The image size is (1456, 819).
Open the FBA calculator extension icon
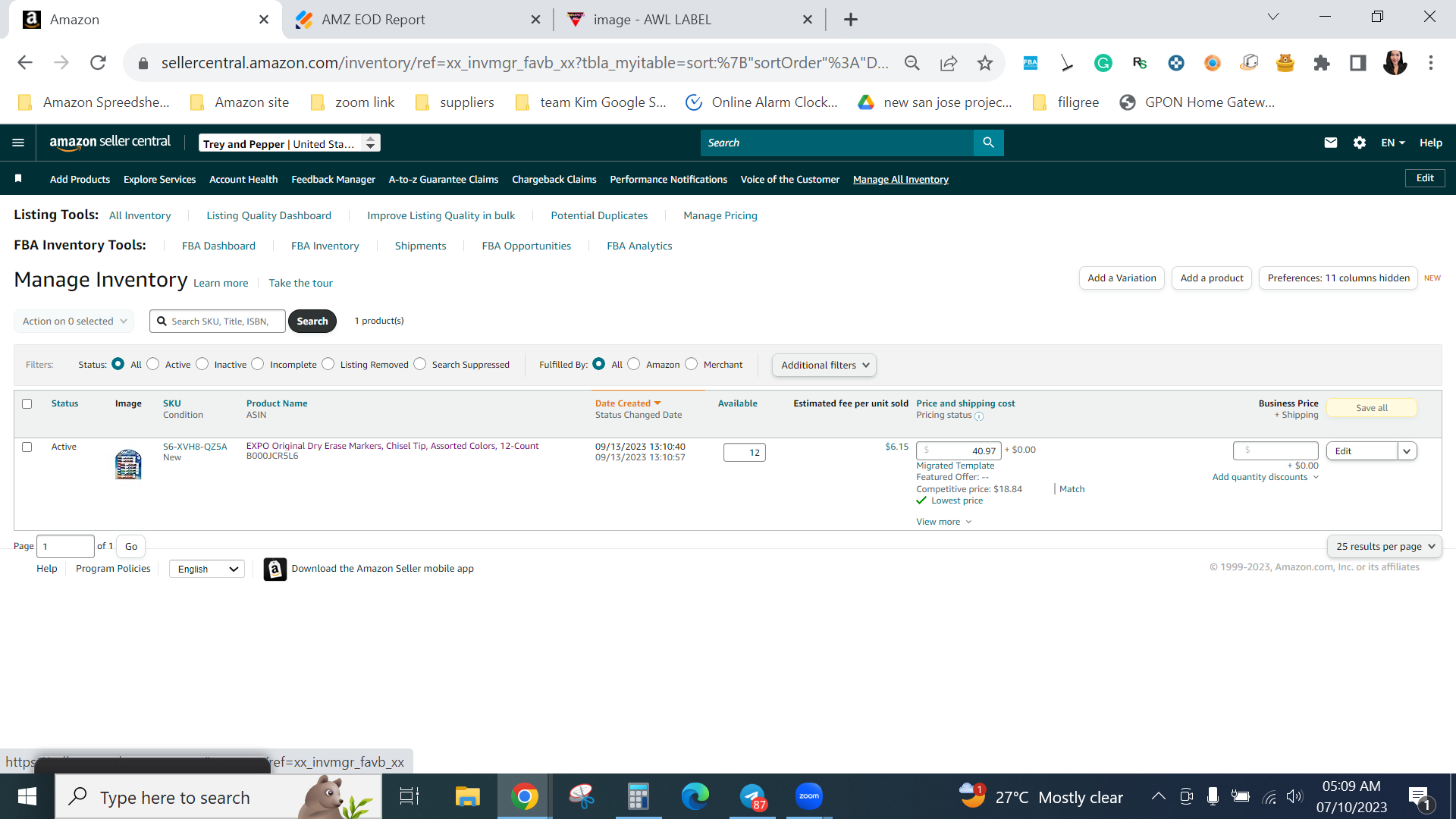click(1031, 63)
